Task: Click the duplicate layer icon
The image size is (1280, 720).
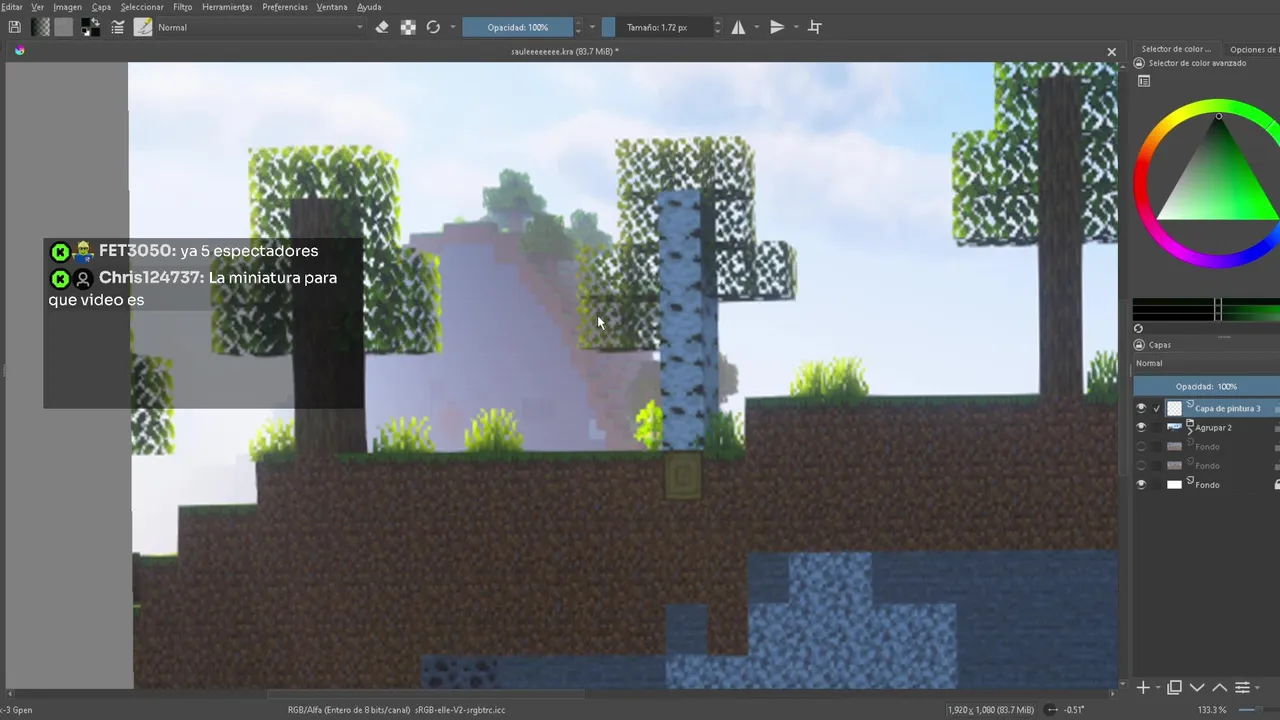Action: 1175,688
